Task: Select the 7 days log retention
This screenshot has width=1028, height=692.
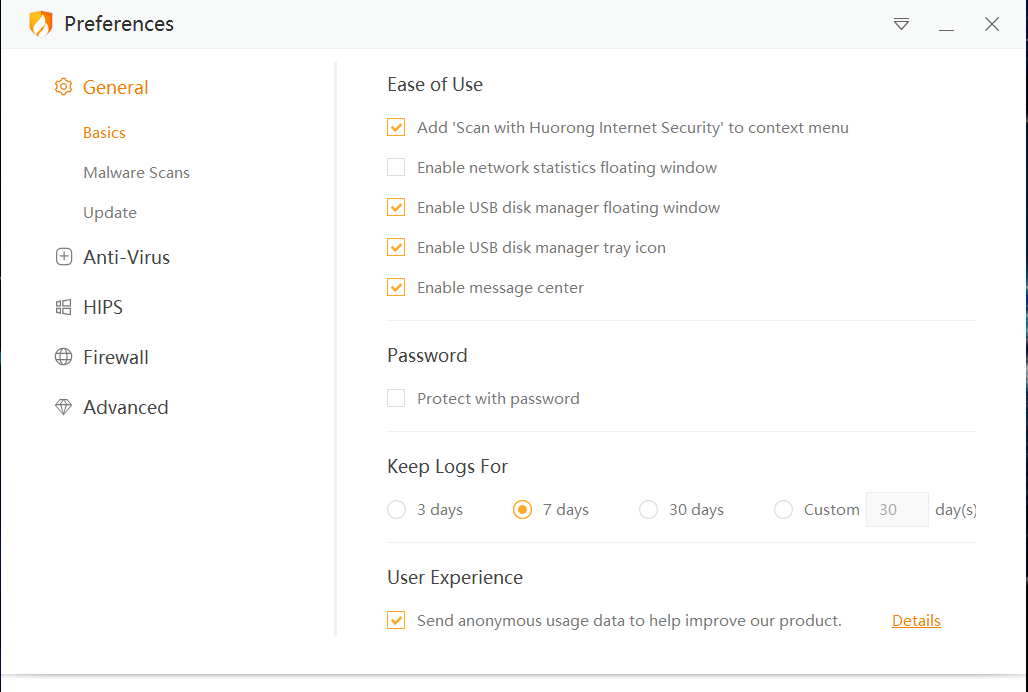Action: point(523,509)
